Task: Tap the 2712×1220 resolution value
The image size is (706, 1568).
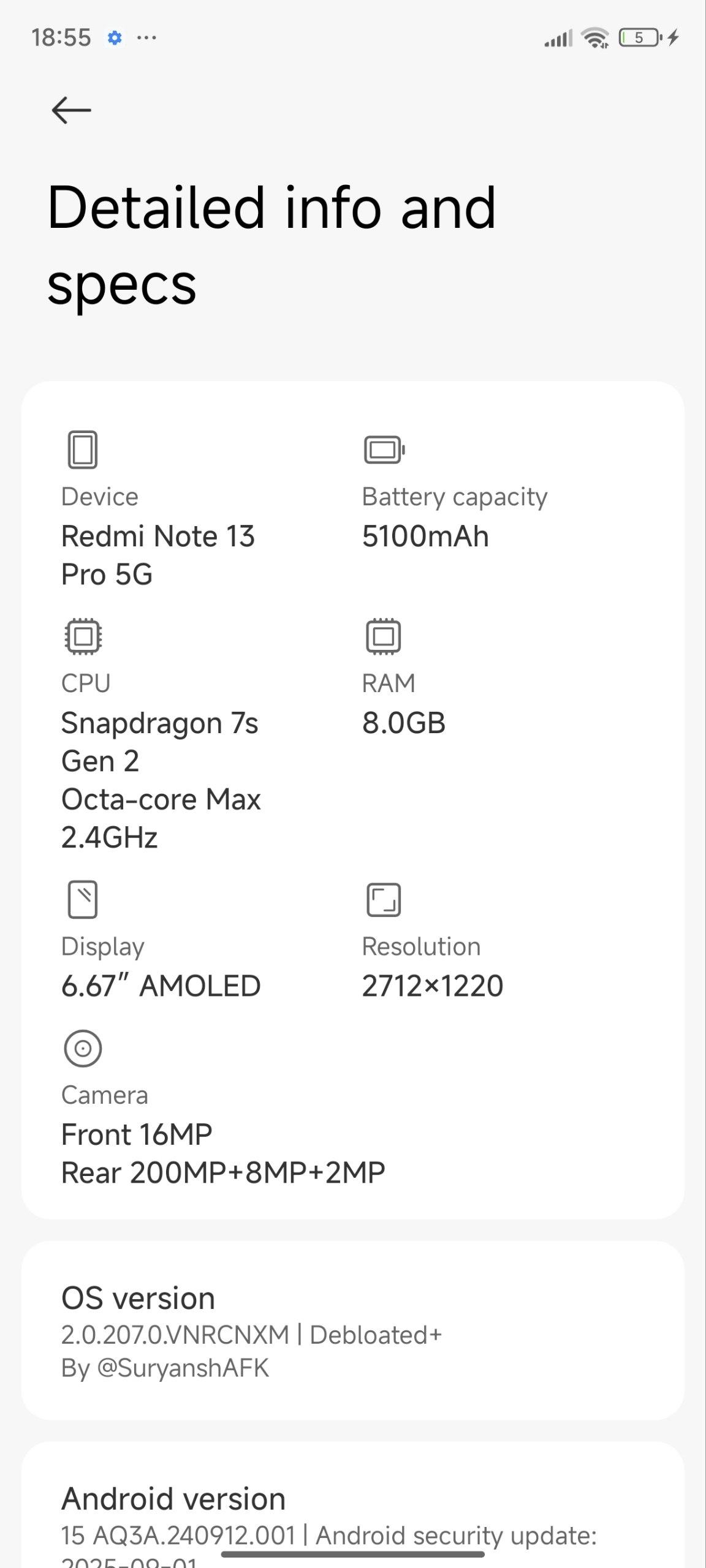Action: 433,986
